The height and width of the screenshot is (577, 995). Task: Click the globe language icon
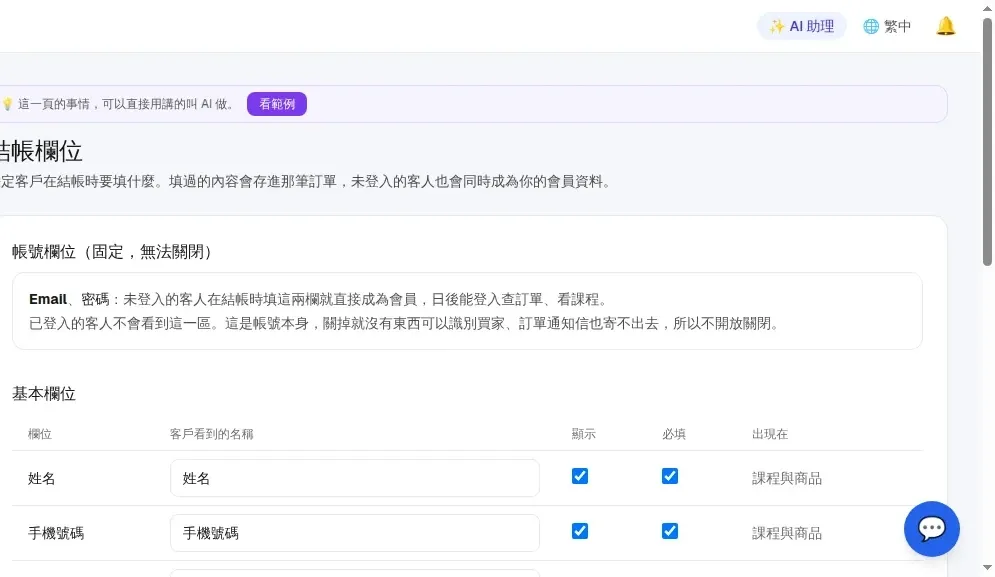(871, 26)
